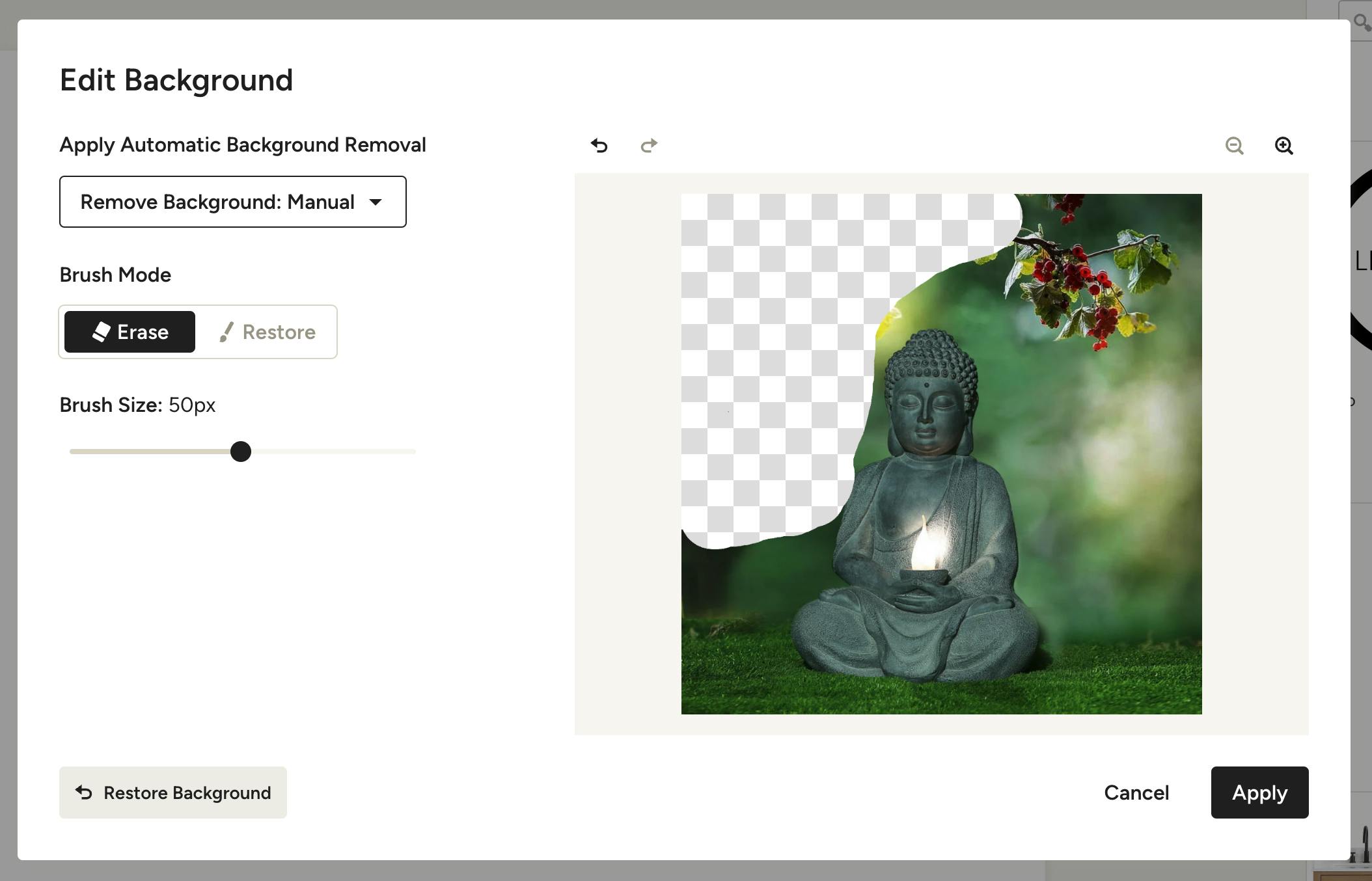Switch to Restore brush mode
The width and height of the screenshot is (1372, 881).
(x=268, y=332)
